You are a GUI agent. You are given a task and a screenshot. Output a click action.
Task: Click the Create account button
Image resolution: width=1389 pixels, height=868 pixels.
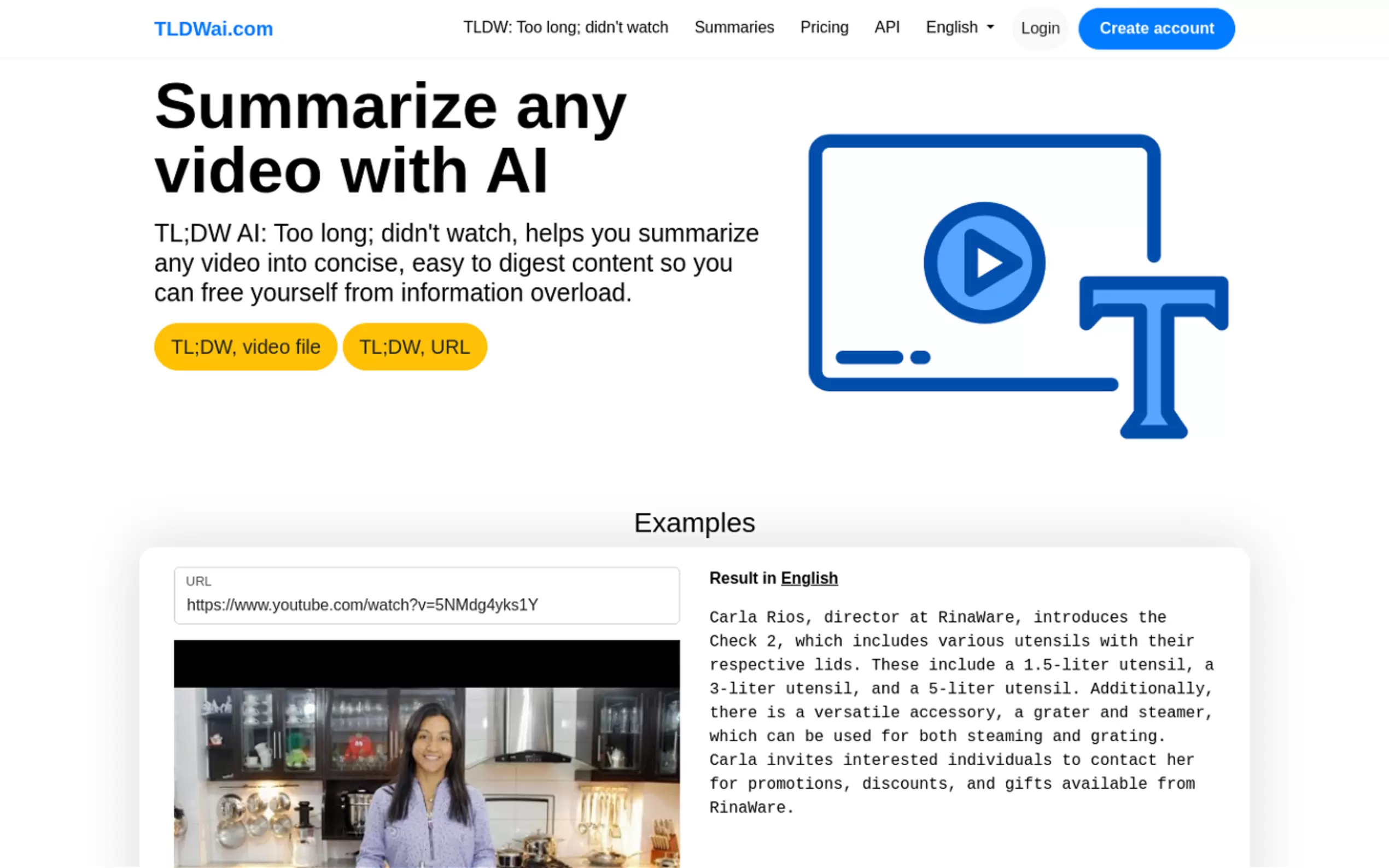pyautogui.click(x=1156, y=29)
